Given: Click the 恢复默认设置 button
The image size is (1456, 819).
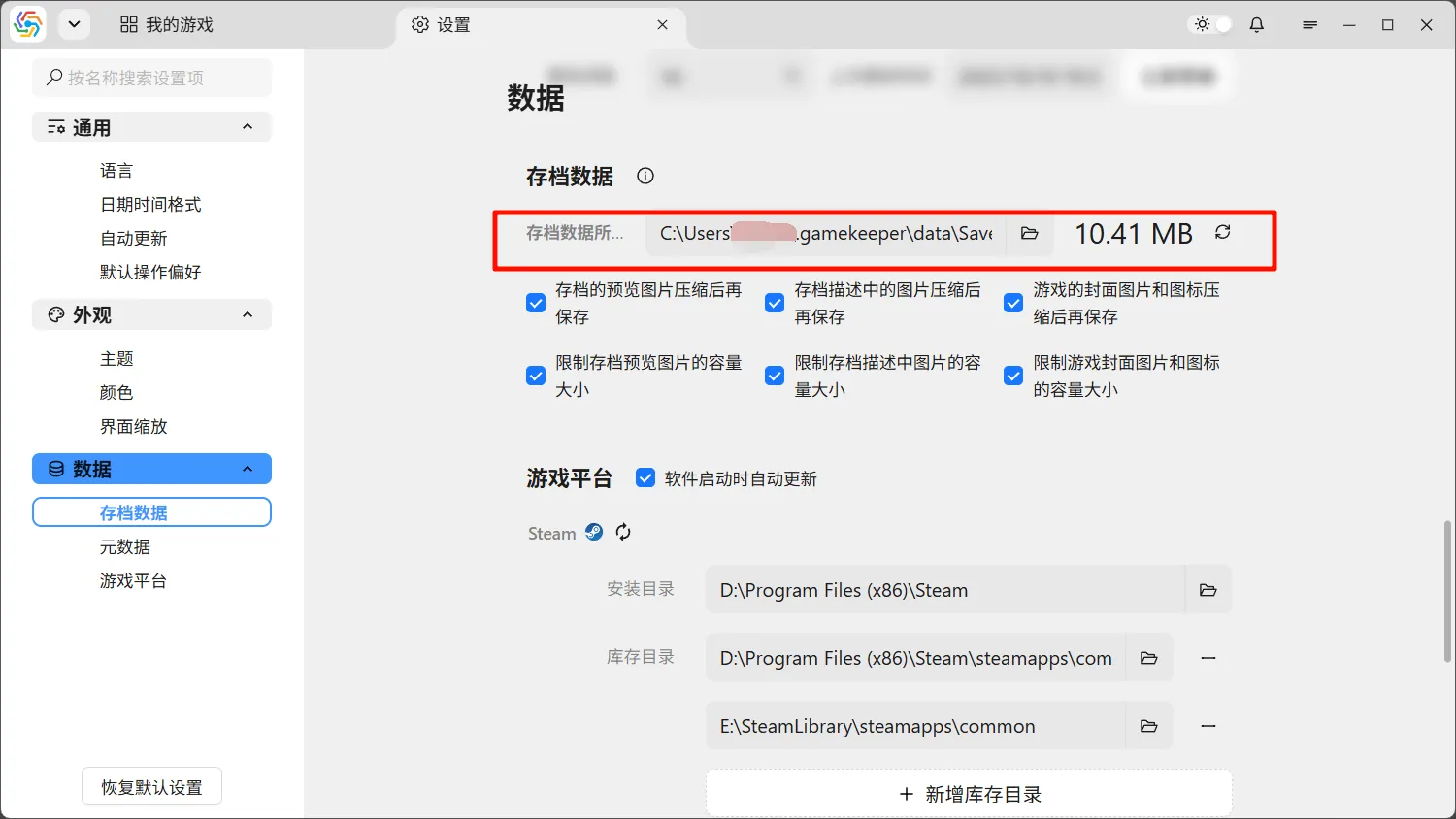Looking at the screenshot, I should pos(150,786).
